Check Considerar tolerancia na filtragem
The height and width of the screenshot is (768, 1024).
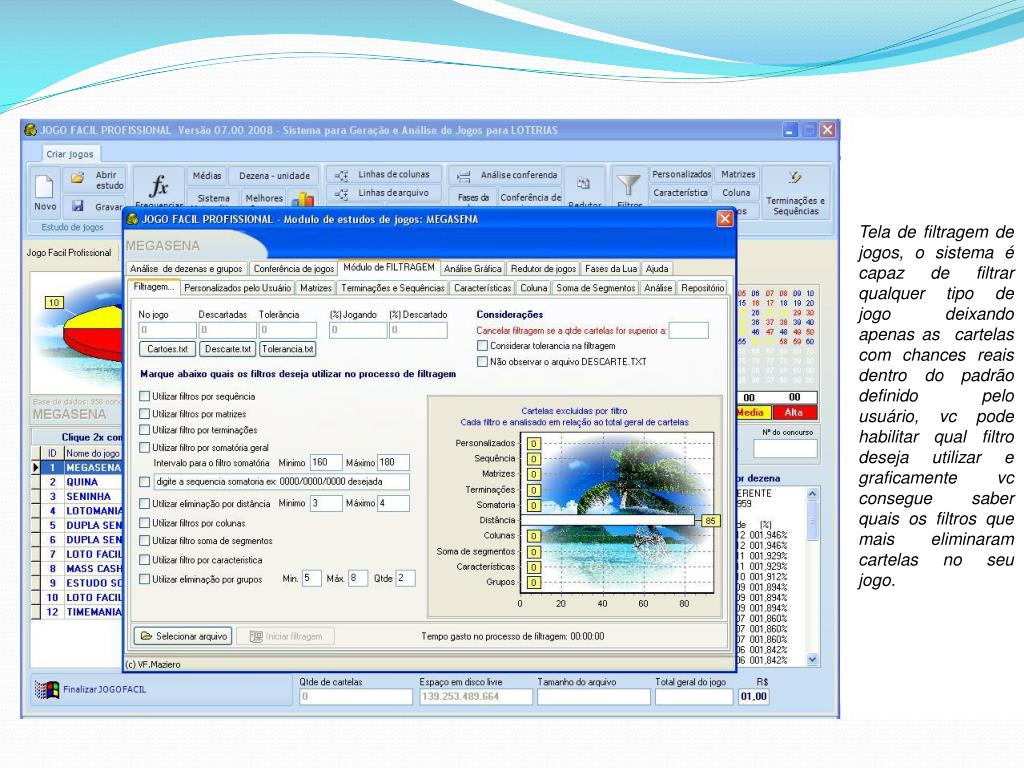pyautogui.click(x=483, y=345)
